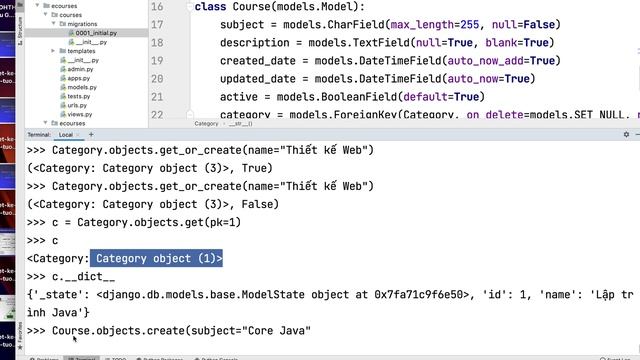This screenshot has height=360, width=640.
Task: Click the highlighted 'Category object (1)>' text
Action: pos(157,258)
